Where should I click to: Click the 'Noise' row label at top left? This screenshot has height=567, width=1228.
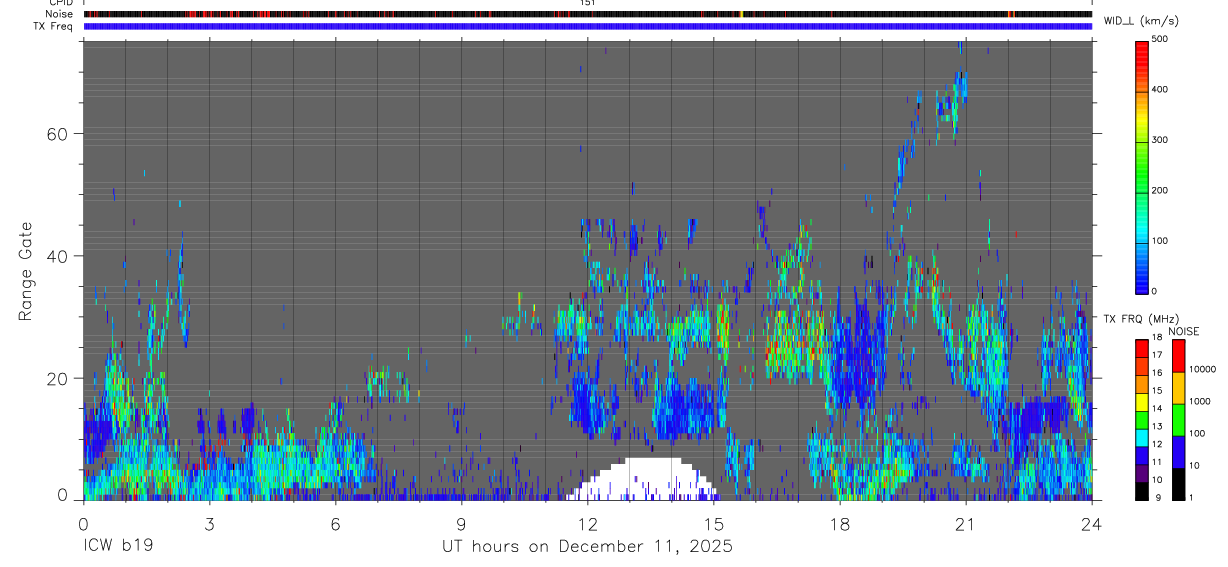coord(60,14)
